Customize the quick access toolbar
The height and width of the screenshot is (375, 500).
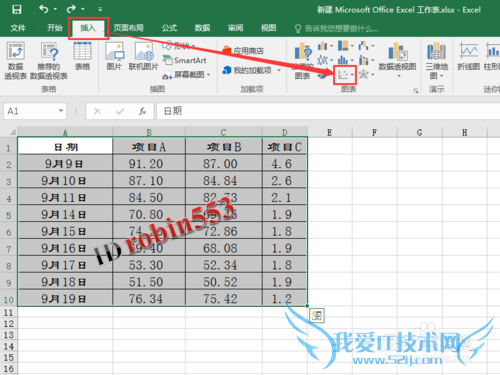[100, 9]
